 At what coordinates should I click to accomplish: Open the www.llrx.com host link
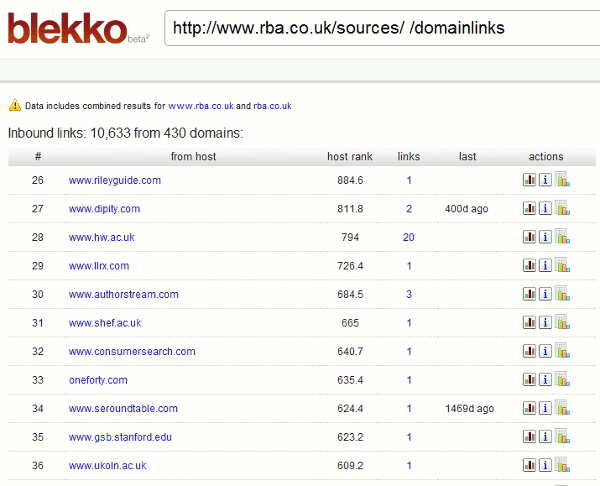99,266
